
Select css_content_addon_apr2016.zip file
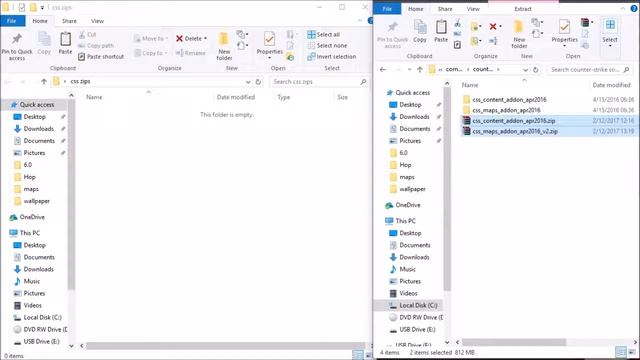513,121
